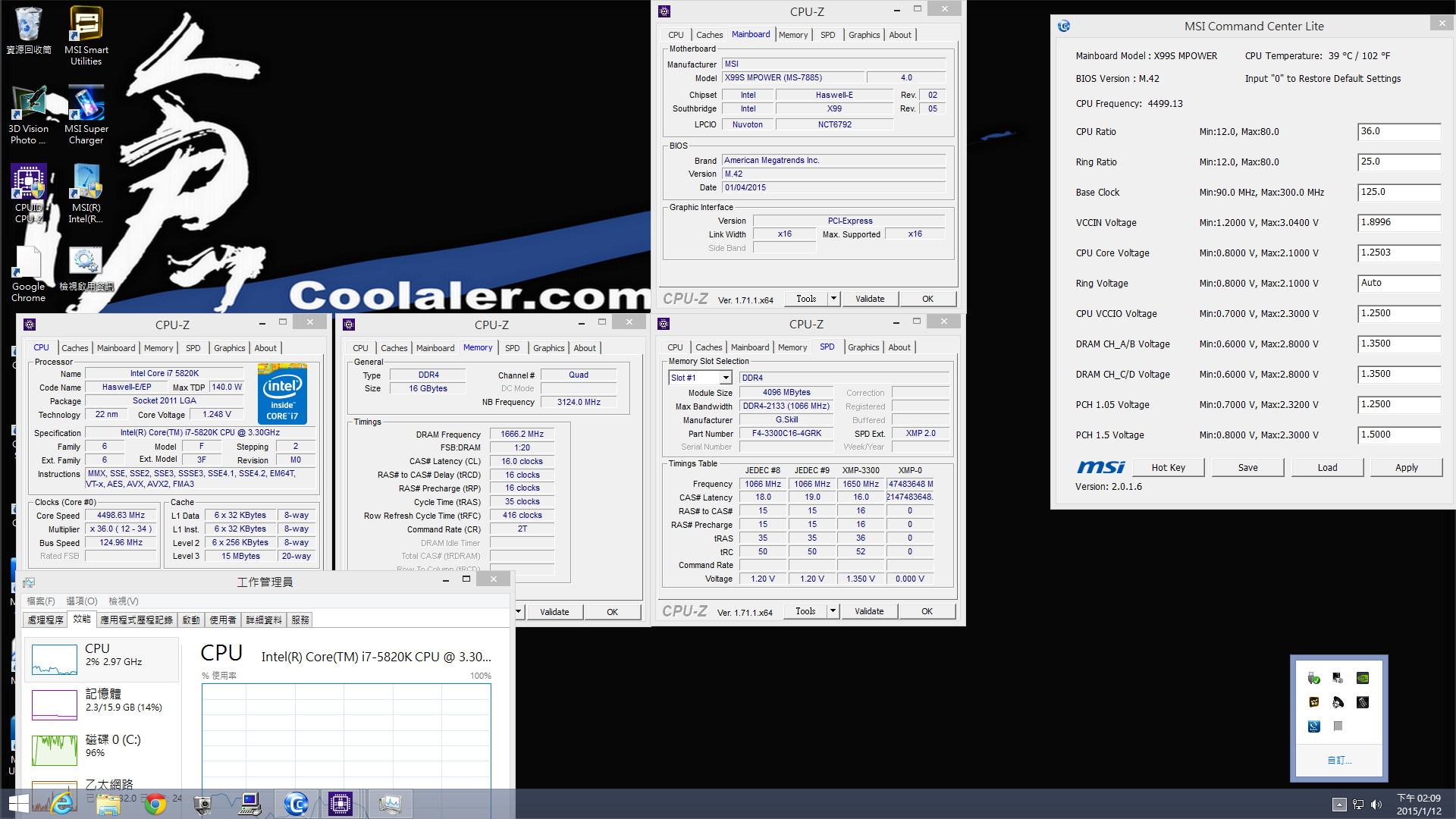1456x819 pixels.
Task: Open the 3D Vision Photo shortcut
Action: tap(29, 115)
